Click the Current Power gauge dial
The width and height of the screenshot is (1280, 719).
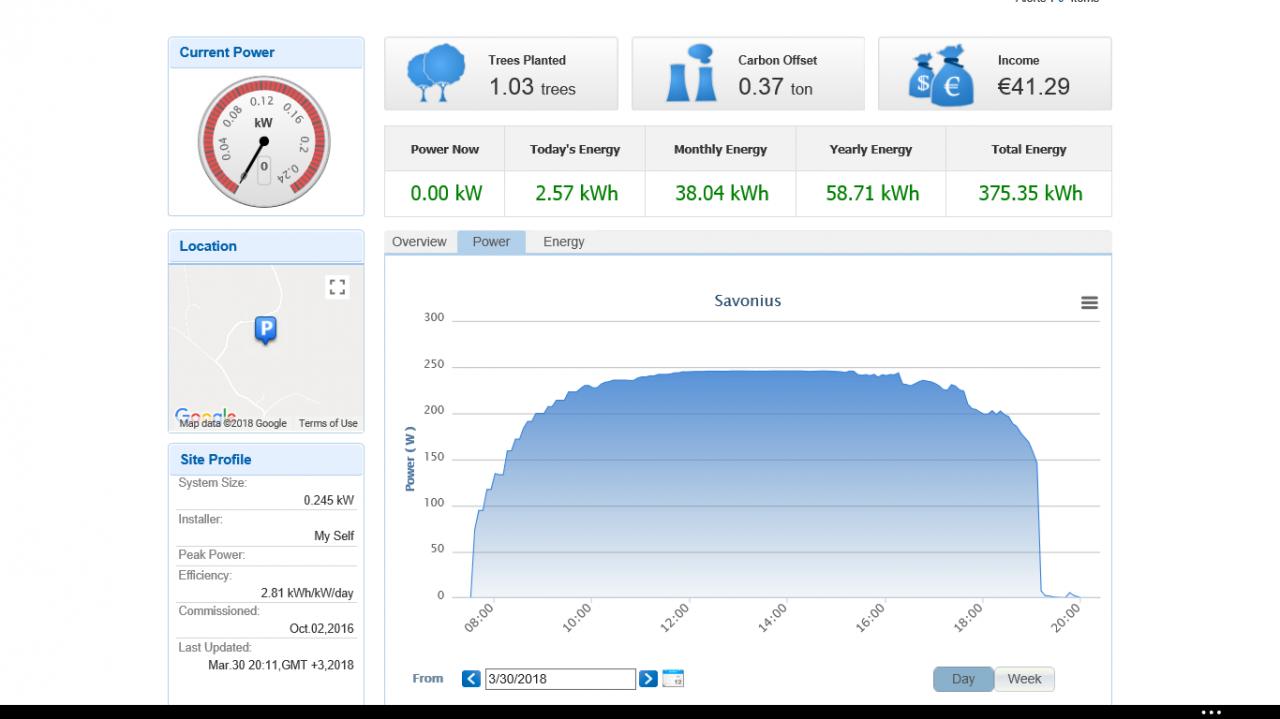(264, 141)
